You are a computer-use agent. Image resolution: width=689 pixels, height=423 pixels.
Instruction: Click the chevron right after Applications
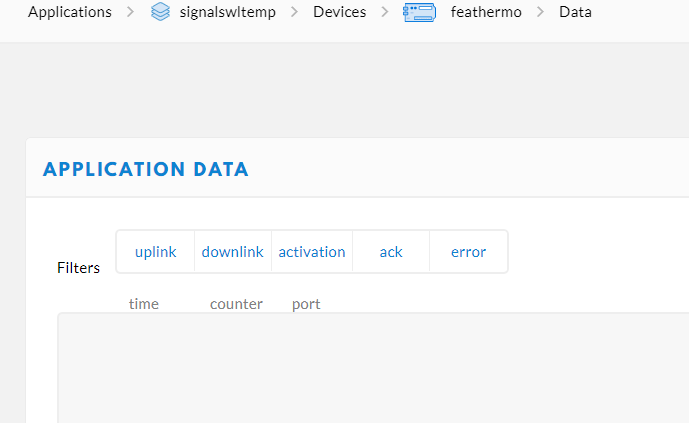click(x=130, y=13)
